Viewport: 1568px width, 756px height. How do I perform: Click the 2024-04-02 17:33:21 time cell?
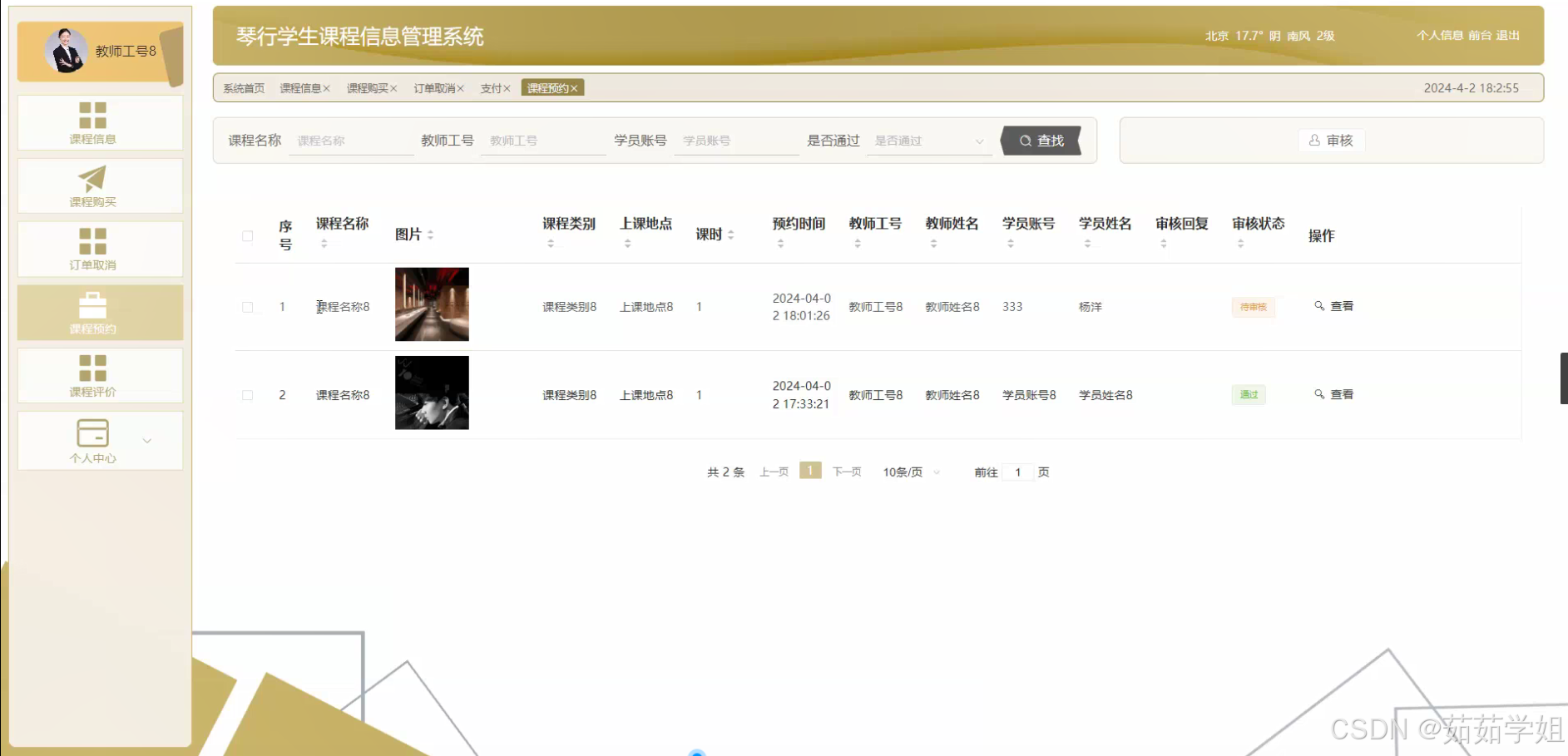(x=801, y=395)
